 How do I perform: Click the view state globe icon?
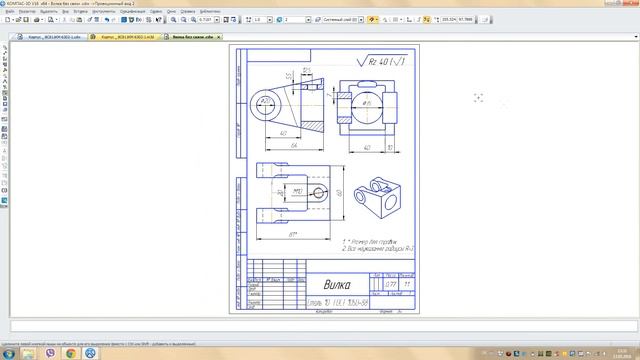[279, 20]
